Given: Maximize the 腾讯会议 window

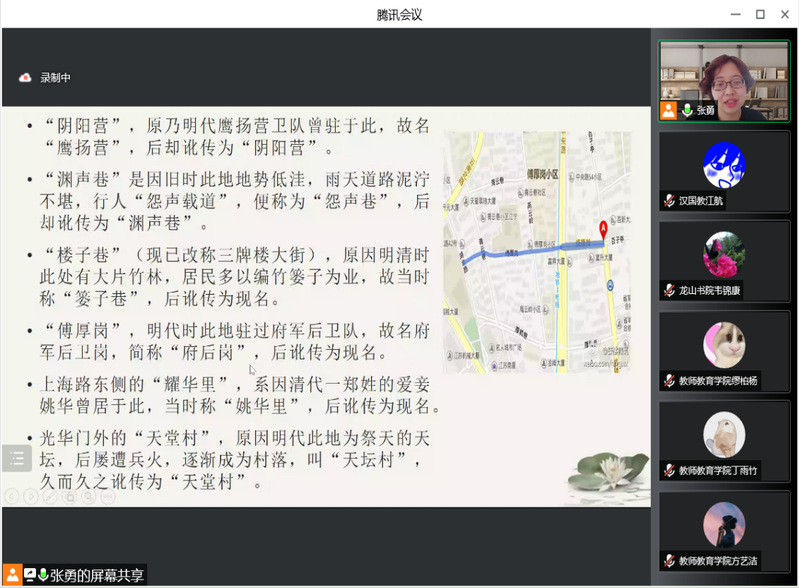Looking at the screenshot, I should click(x=760, y=14).
